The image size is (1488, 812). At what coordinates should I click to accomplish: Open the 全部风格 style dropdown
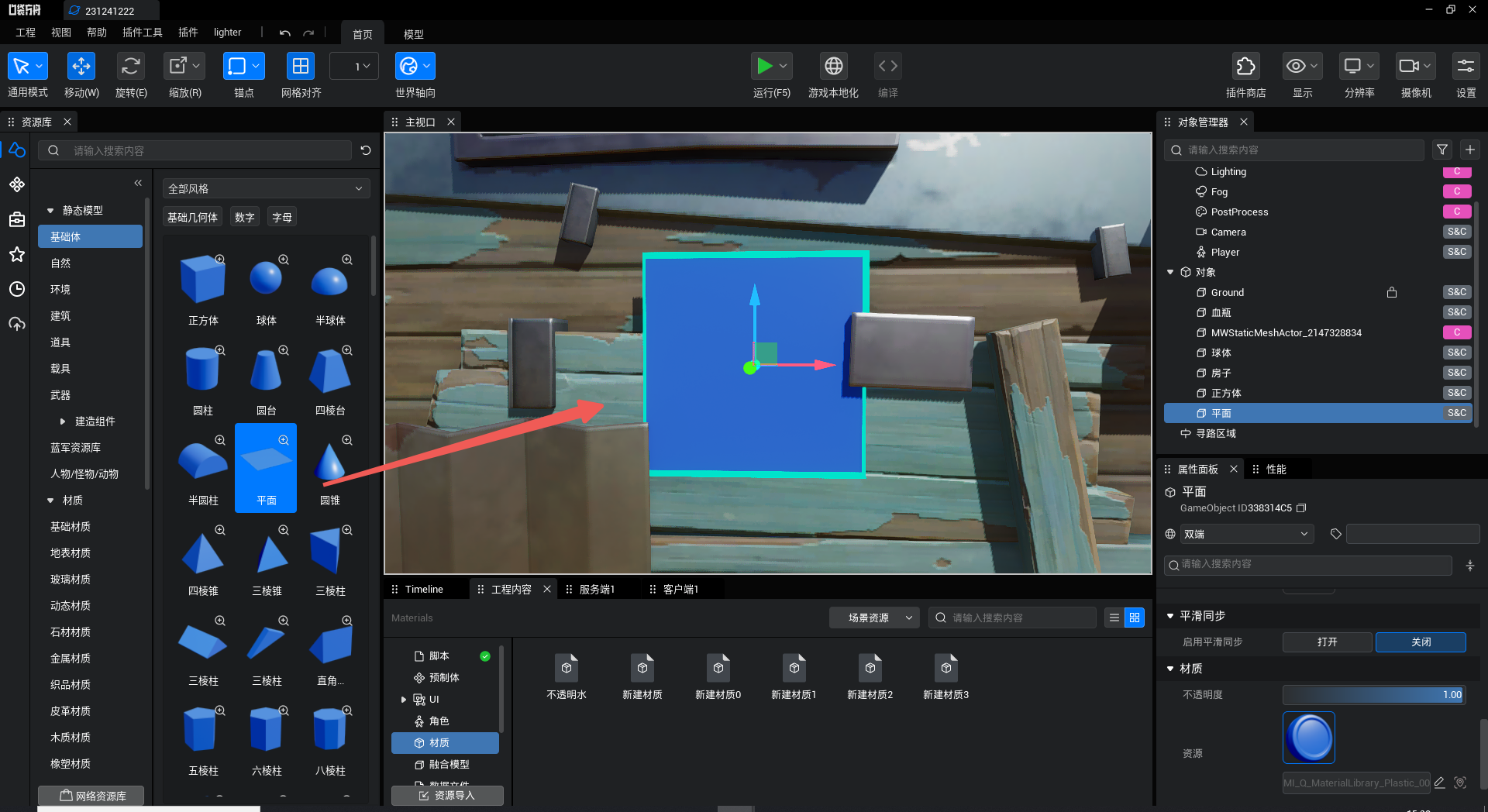pyautogui.click(x=266, y=188)
